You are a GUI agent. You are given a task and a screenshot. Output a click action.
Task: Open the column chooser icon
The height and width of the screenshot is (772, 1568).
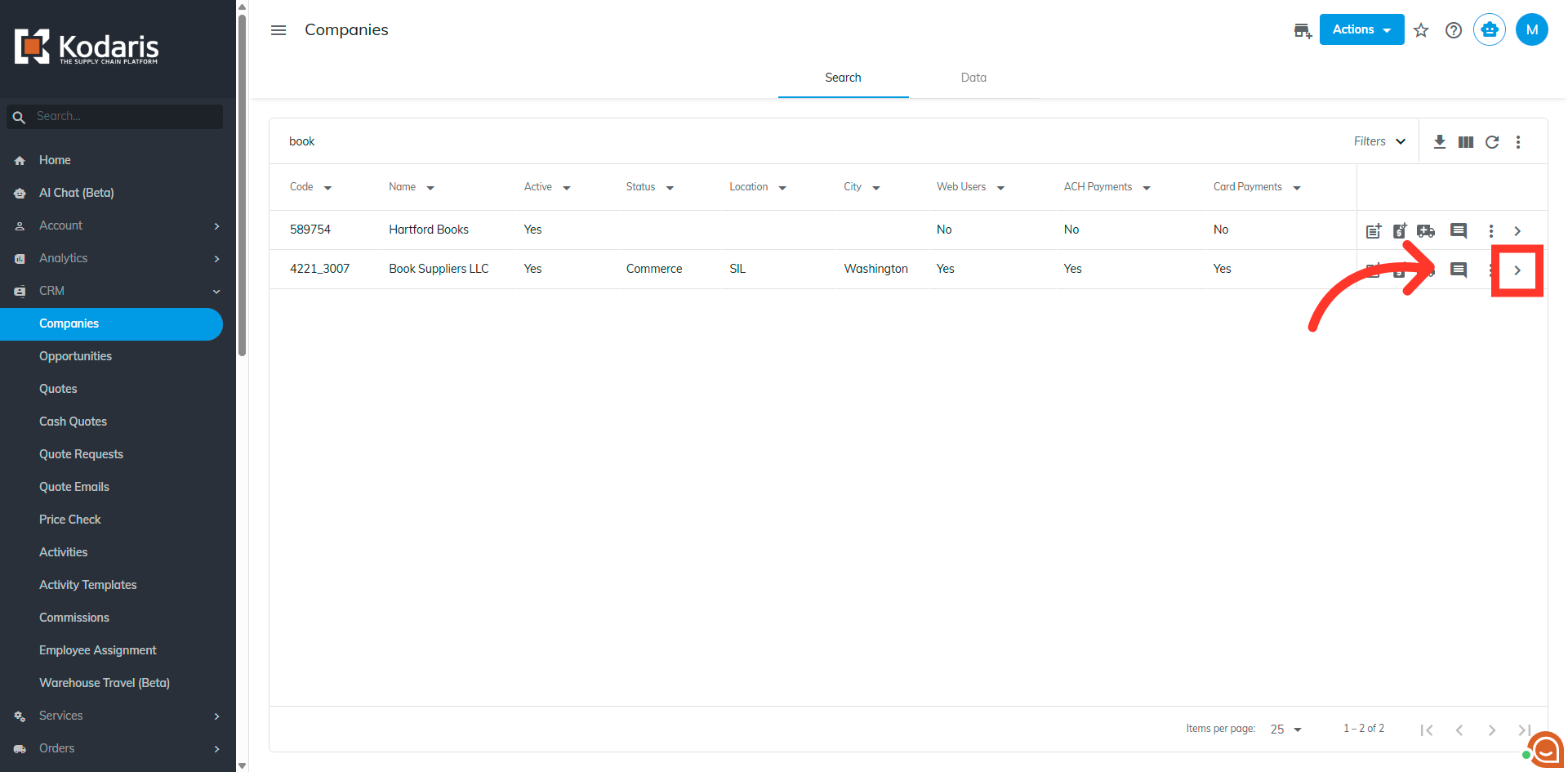1466,141
